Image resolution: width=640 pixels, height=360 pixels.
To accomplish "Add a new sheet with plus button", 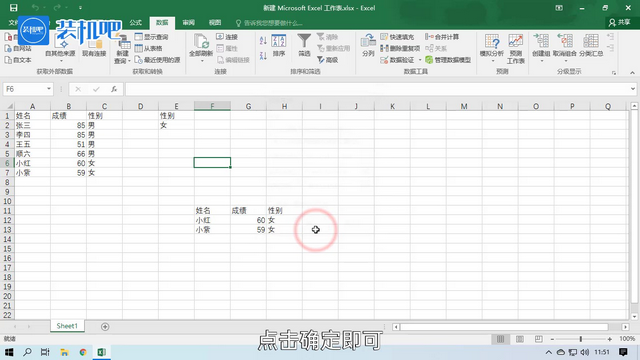I will click(105, 327).
